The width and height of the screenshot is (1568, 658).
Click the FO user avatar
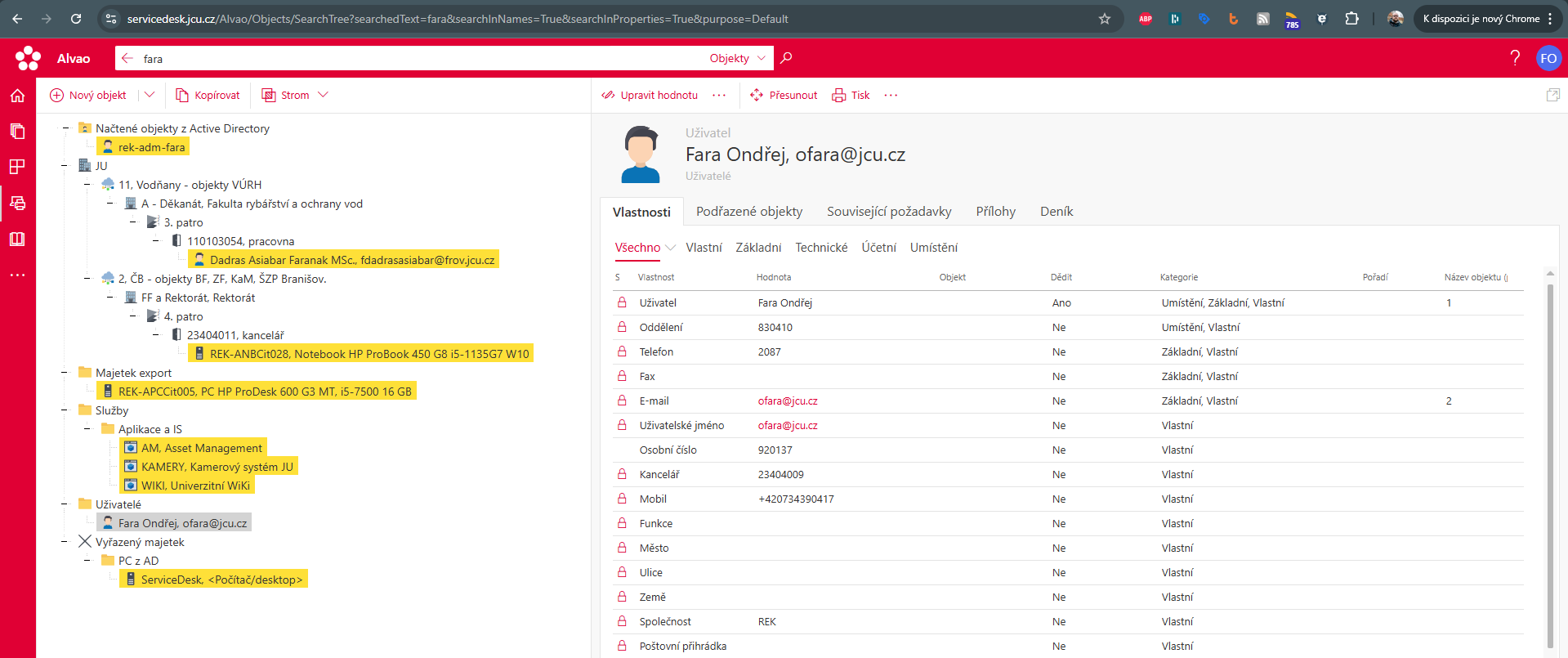pos(1548,58)
